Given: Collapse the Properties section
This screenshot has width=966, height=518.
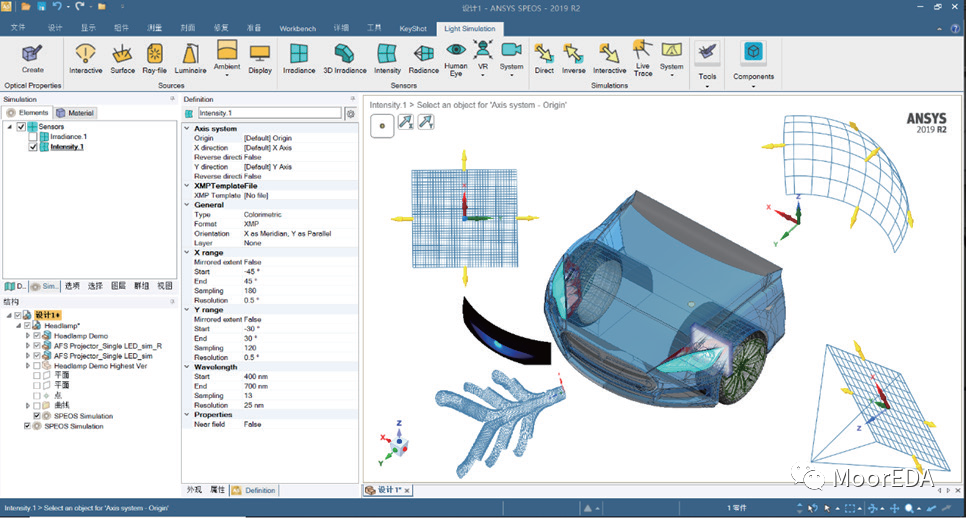Looking at the screenshot, I should coord(187,415).
